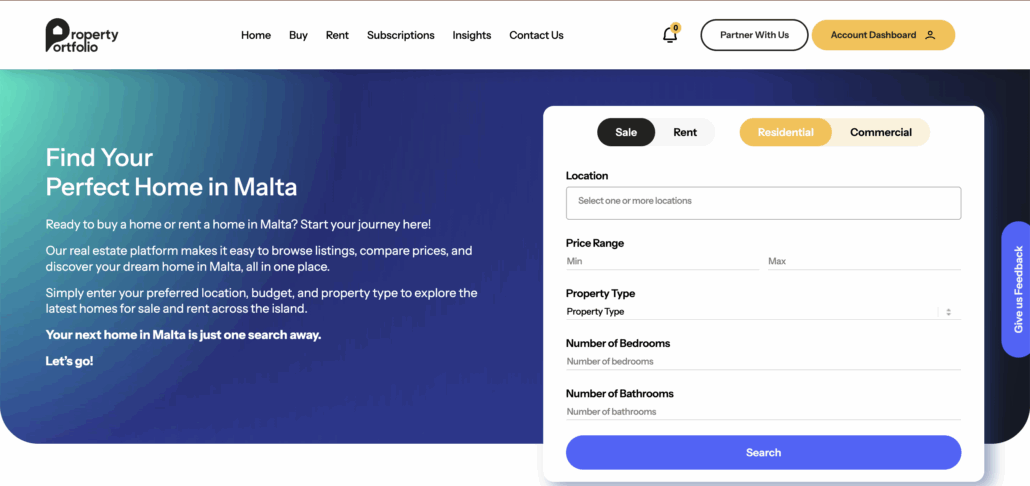This screenshot has width=1030, height=486.
Task: Click the Partner With Us button
Action: pyautogui.click(x=754, y=35)
